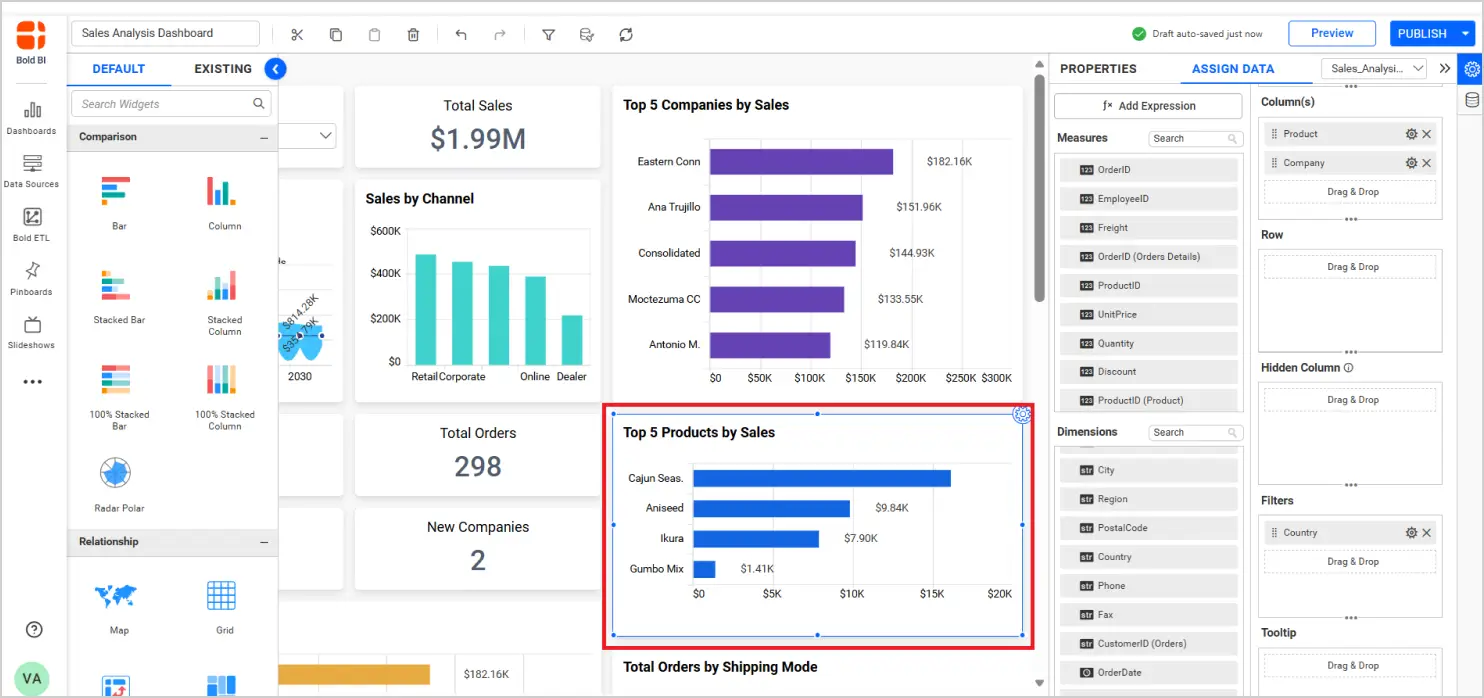Viewport: 1484px width, 698px height.
Task: Click the more options ellipsis in sidebar
Action: [32, 381]
